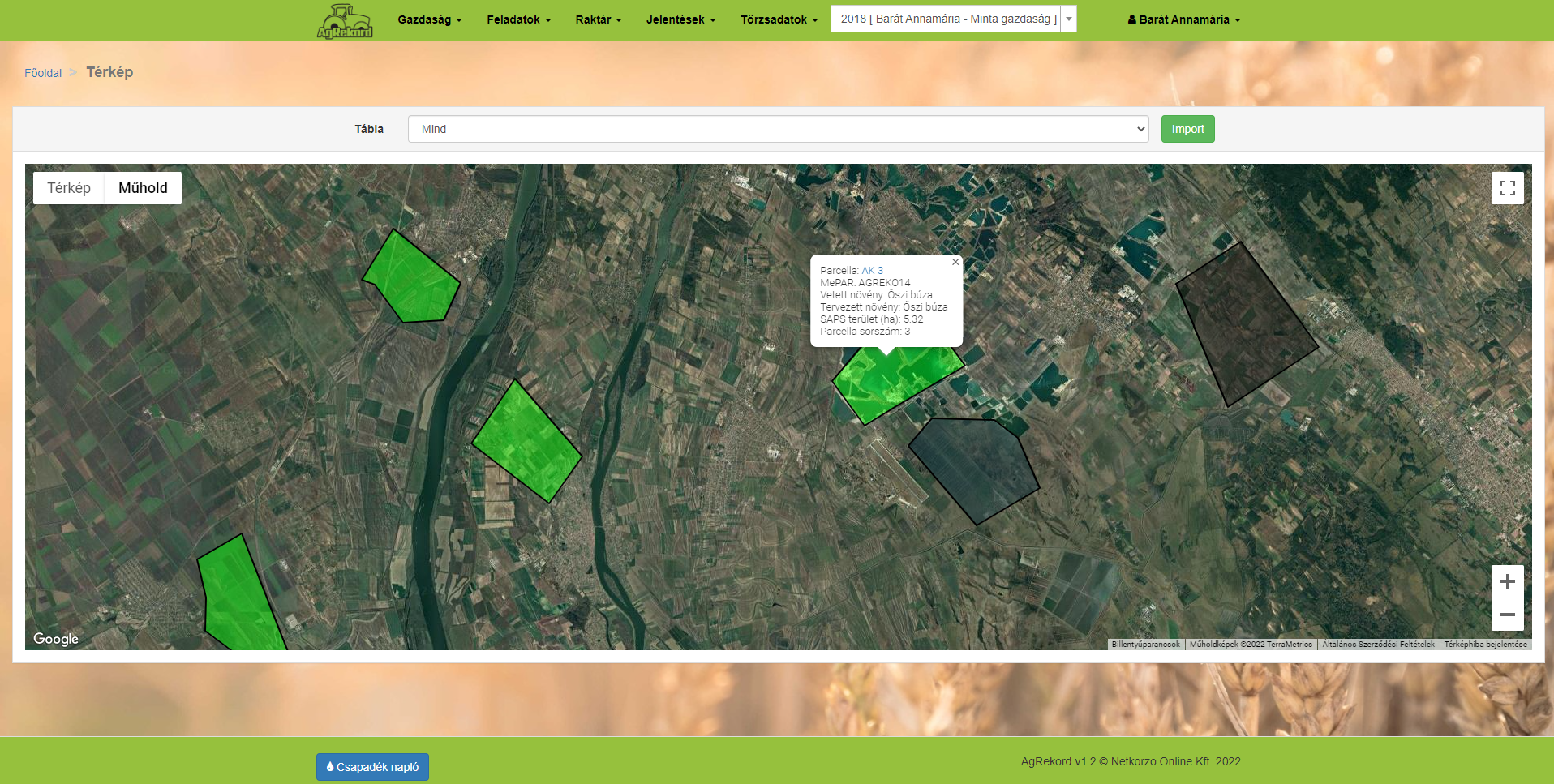
Task: Close the parcel info popup
Action: [x=955, y=262]
